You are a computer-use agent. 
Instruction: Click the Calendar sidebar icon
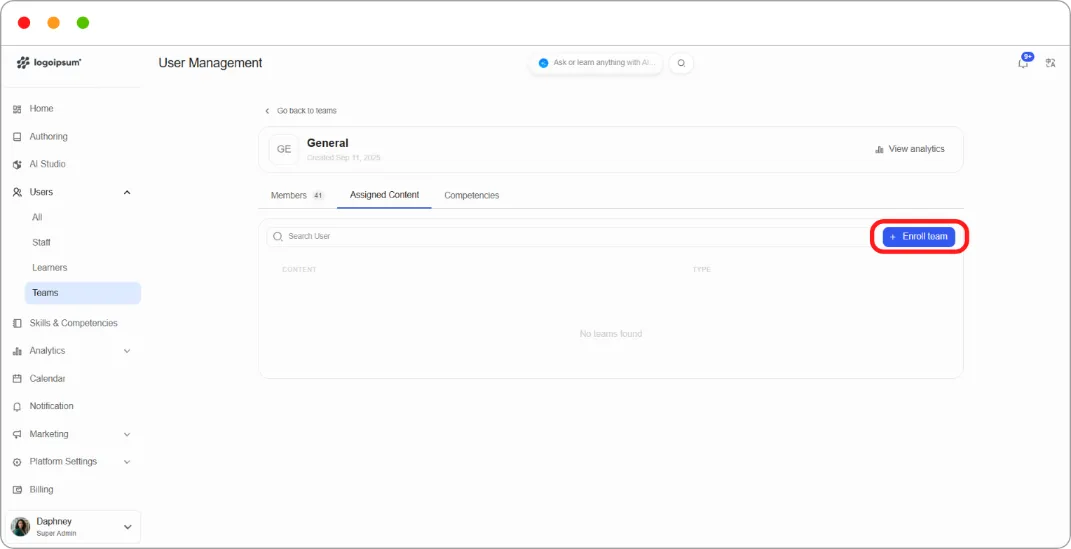pos(17,379)
